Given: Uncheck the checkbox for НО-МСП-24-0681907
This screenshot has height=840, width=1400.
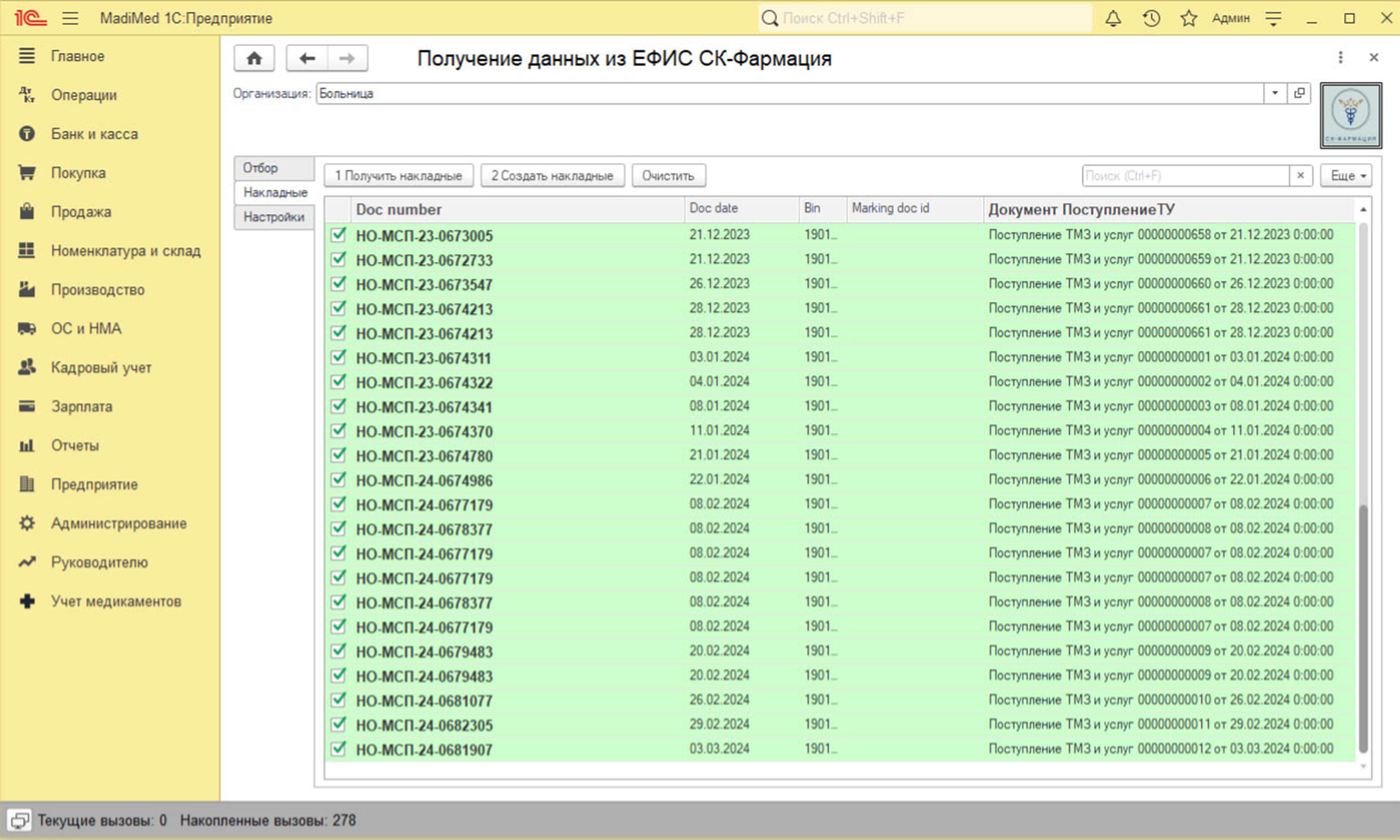Looking at the screenshot, I should (338, 749).
